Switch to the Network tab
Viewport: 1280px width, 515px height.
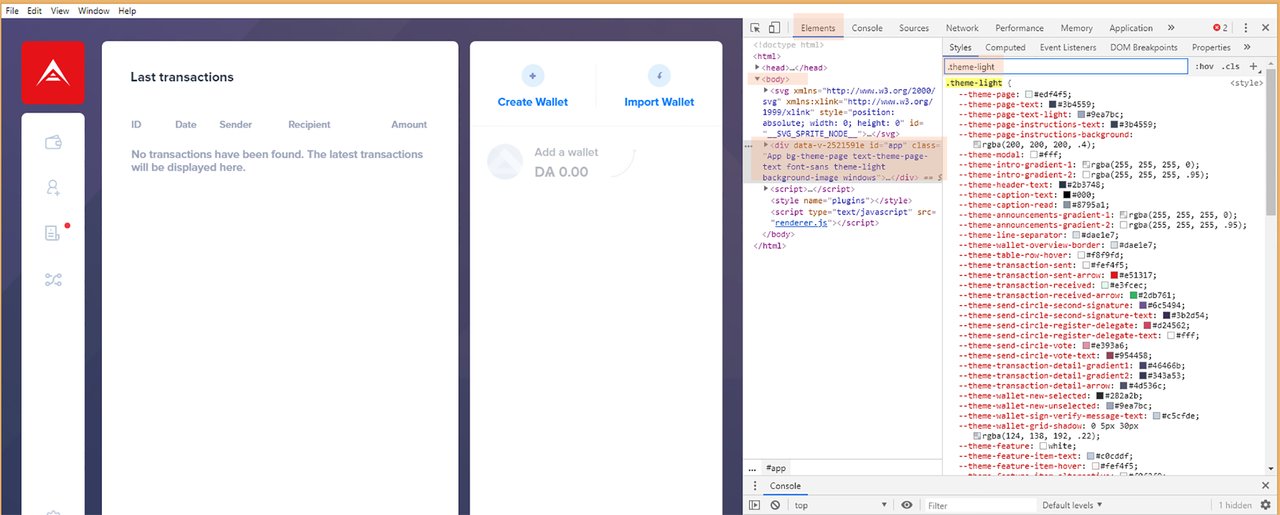[962, 28]
